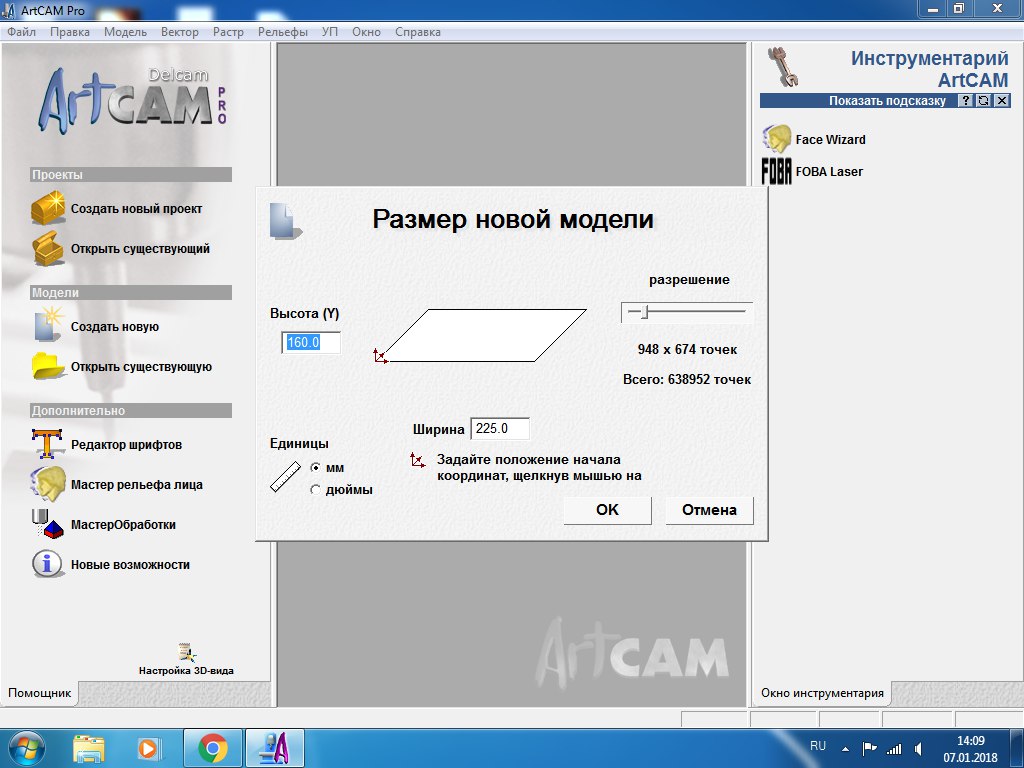Screen dimensions: 1024x768
Task: Open the Модель menu
Action: tap(125, 32)
